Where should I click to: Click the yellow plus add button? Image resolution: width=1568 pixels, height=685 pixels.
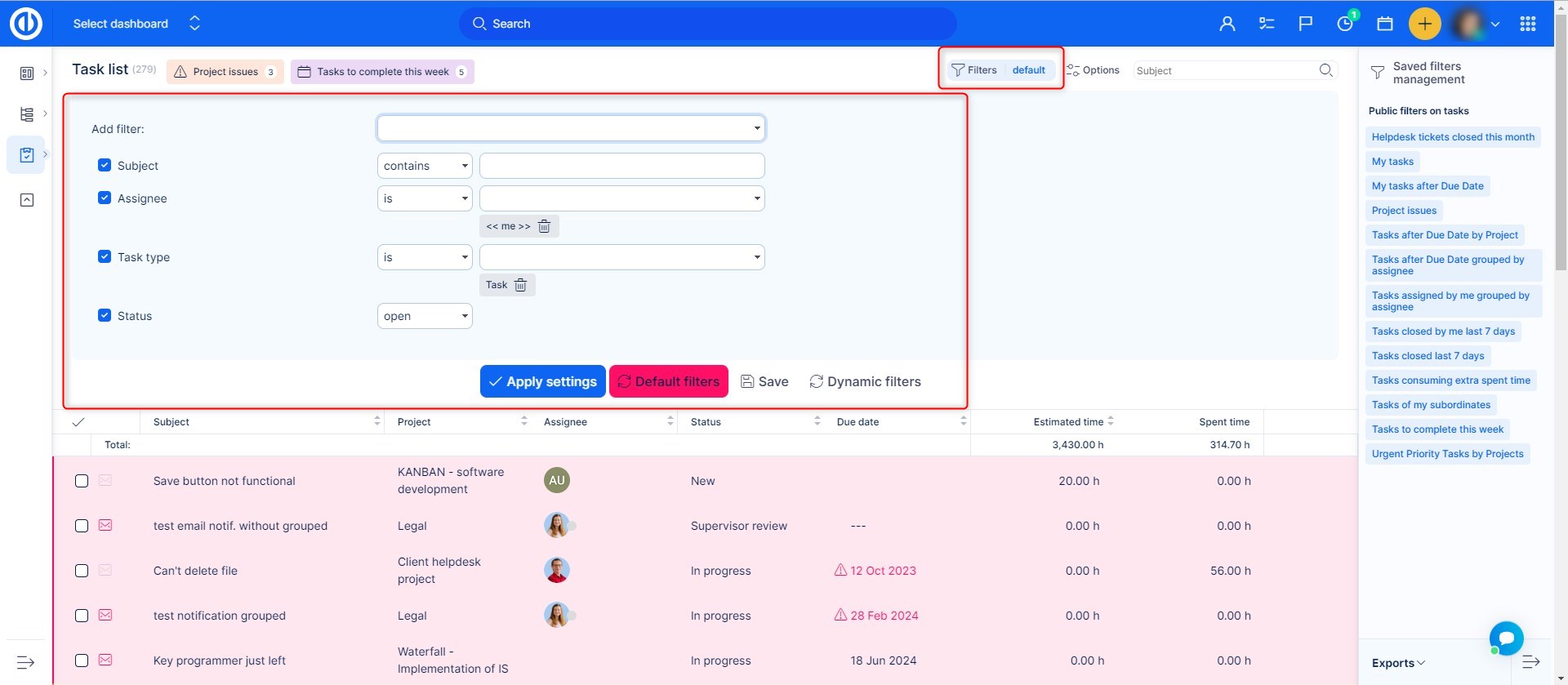[1424, 24]
